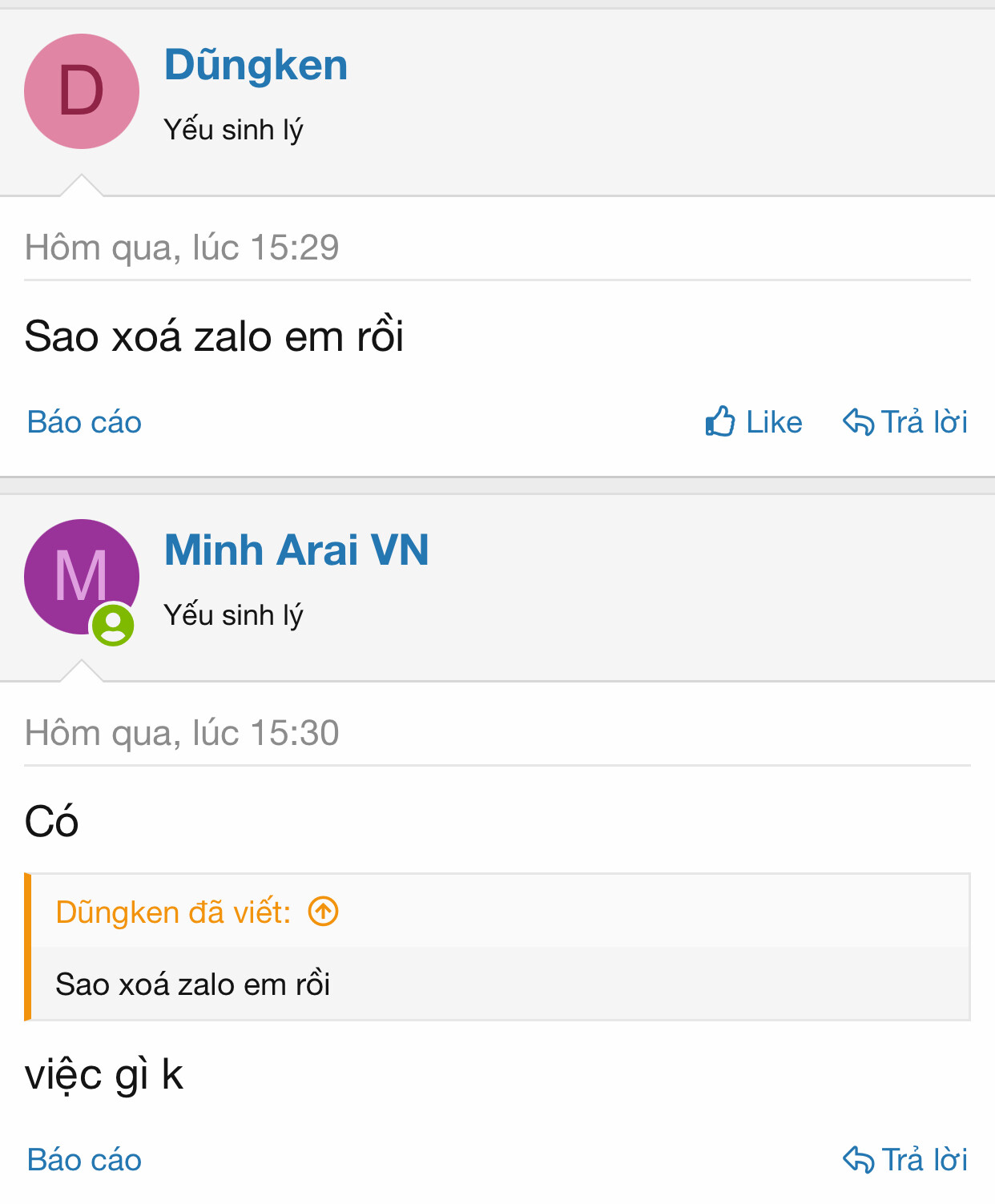Screen dimensions: 995x1204
Task: Jump to quoted post via orange up-arrow icon
Action: tap(324, 912)
